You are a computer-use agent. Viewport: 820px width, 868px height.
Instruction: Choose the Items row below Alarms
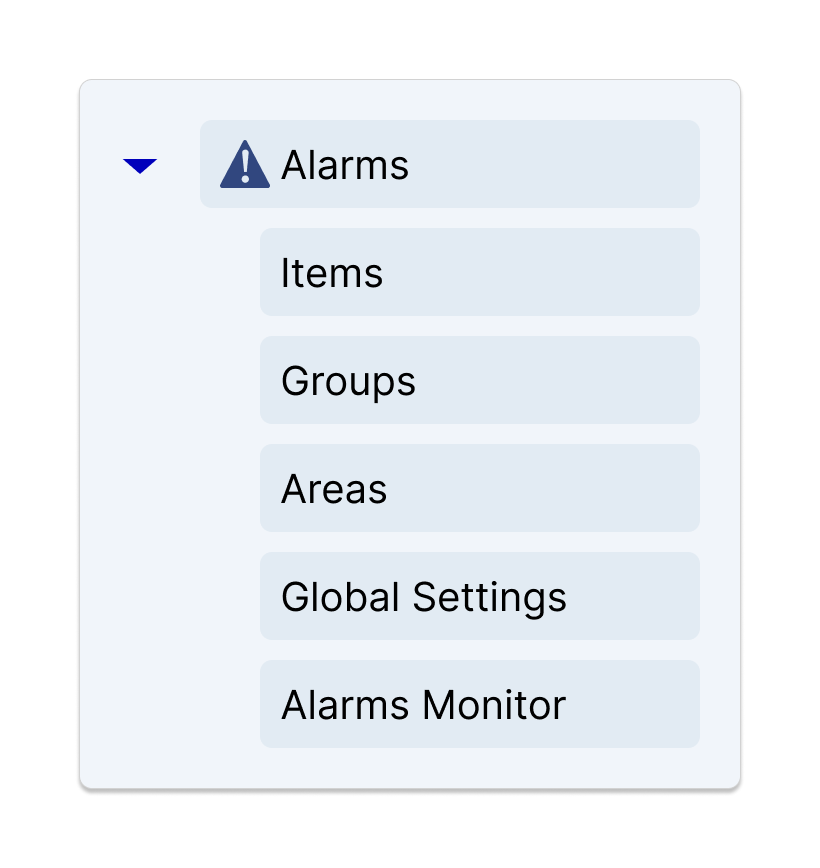(x=480, y=272)
